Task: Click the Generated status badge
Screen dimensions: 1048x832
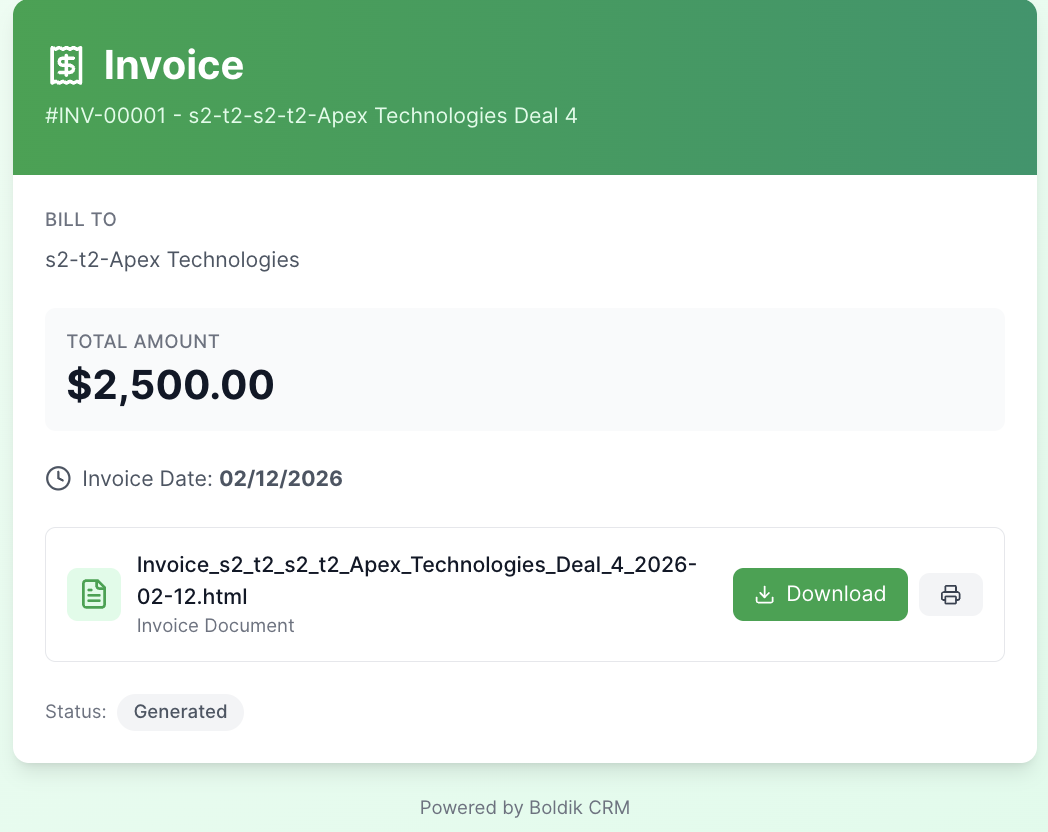Action: pyautogui.click(x=180, y=712)
